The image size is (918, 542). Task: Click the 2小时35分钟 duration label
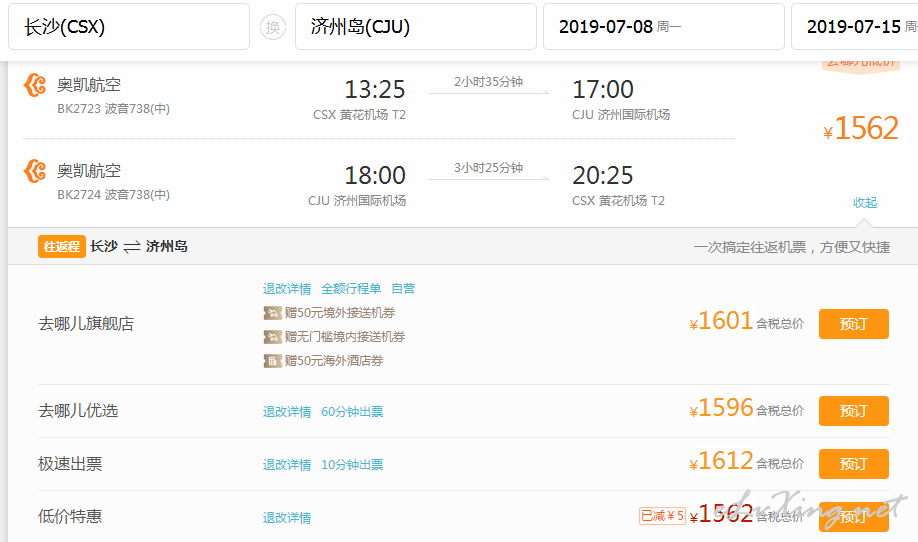pos(488,82)
